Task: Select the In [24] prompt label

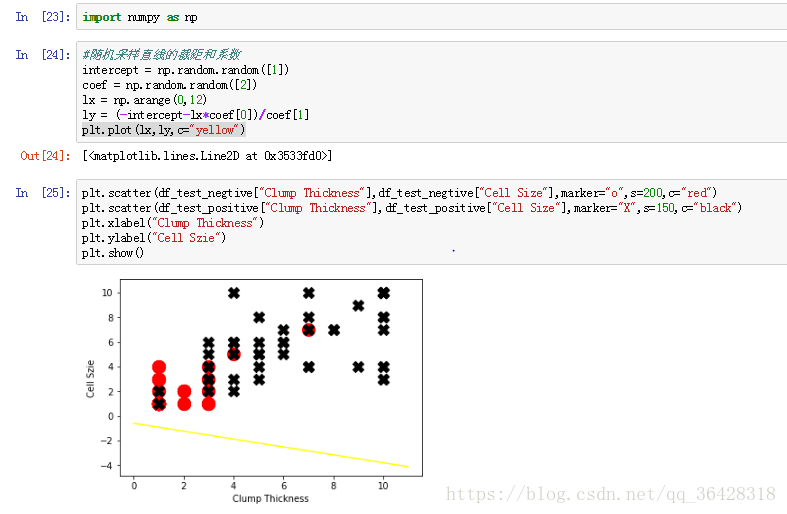Action: click(x=43, y=55)
